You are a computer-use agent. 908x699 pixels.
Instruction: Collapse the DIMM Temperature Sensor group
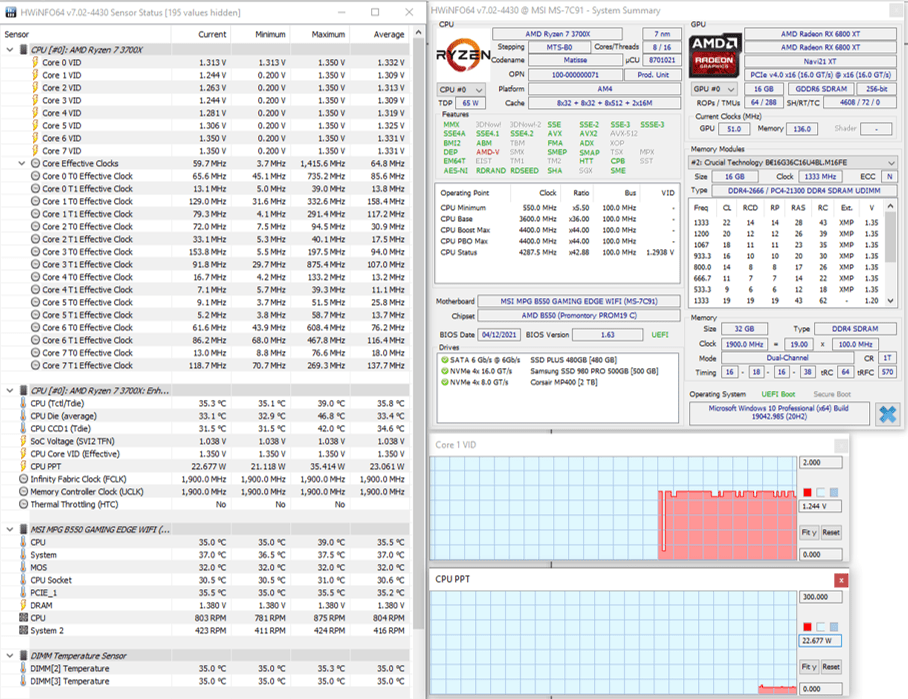[10, 656]
